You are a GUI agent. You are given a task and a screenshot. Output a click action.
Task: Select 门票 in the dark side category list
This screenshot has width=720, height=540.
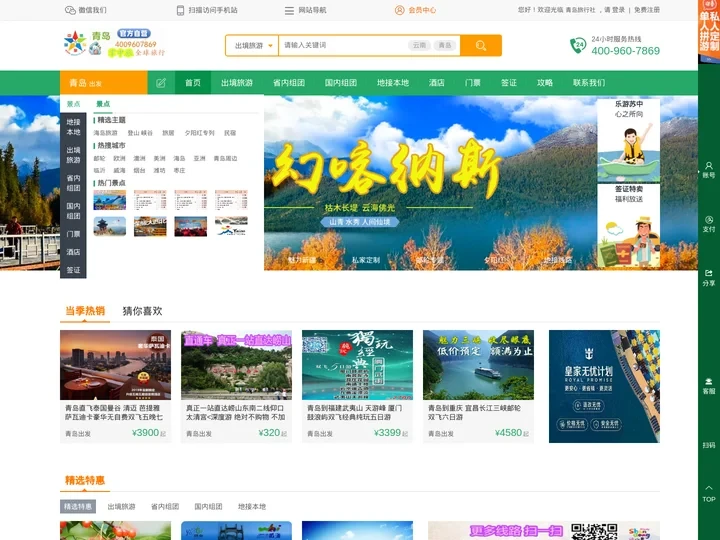[x=73, y=234]
